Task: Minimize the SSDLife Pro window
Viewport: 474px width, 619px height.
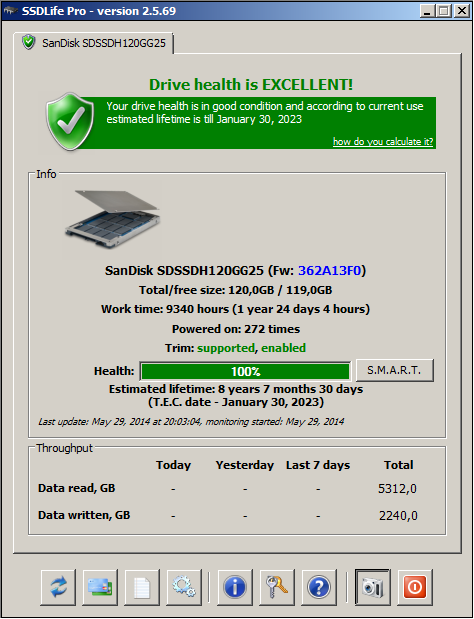Action: tap(426, 11)
